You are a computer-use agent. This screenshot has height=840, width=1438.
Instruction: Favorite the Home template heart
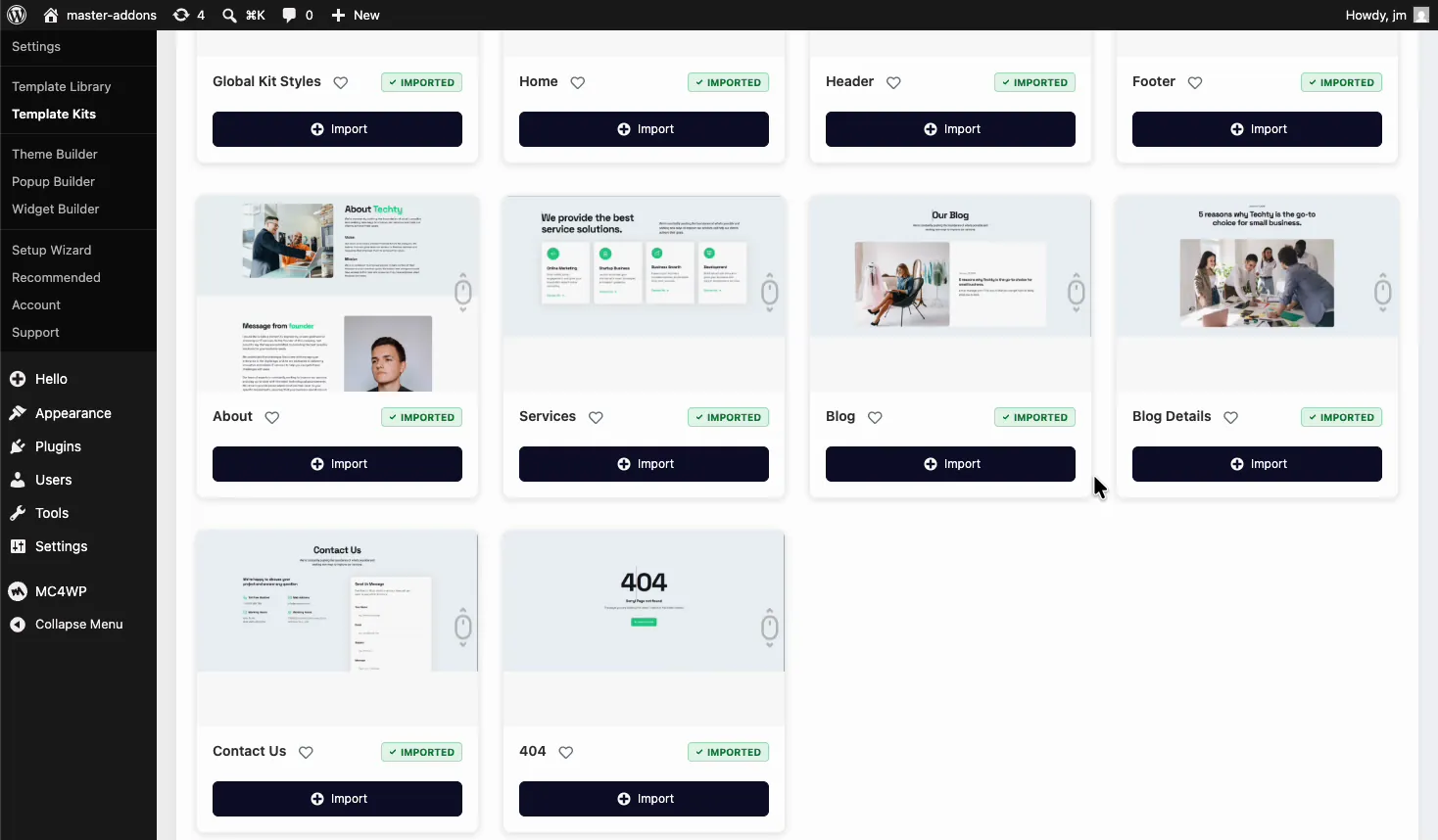tap(578, 83)
